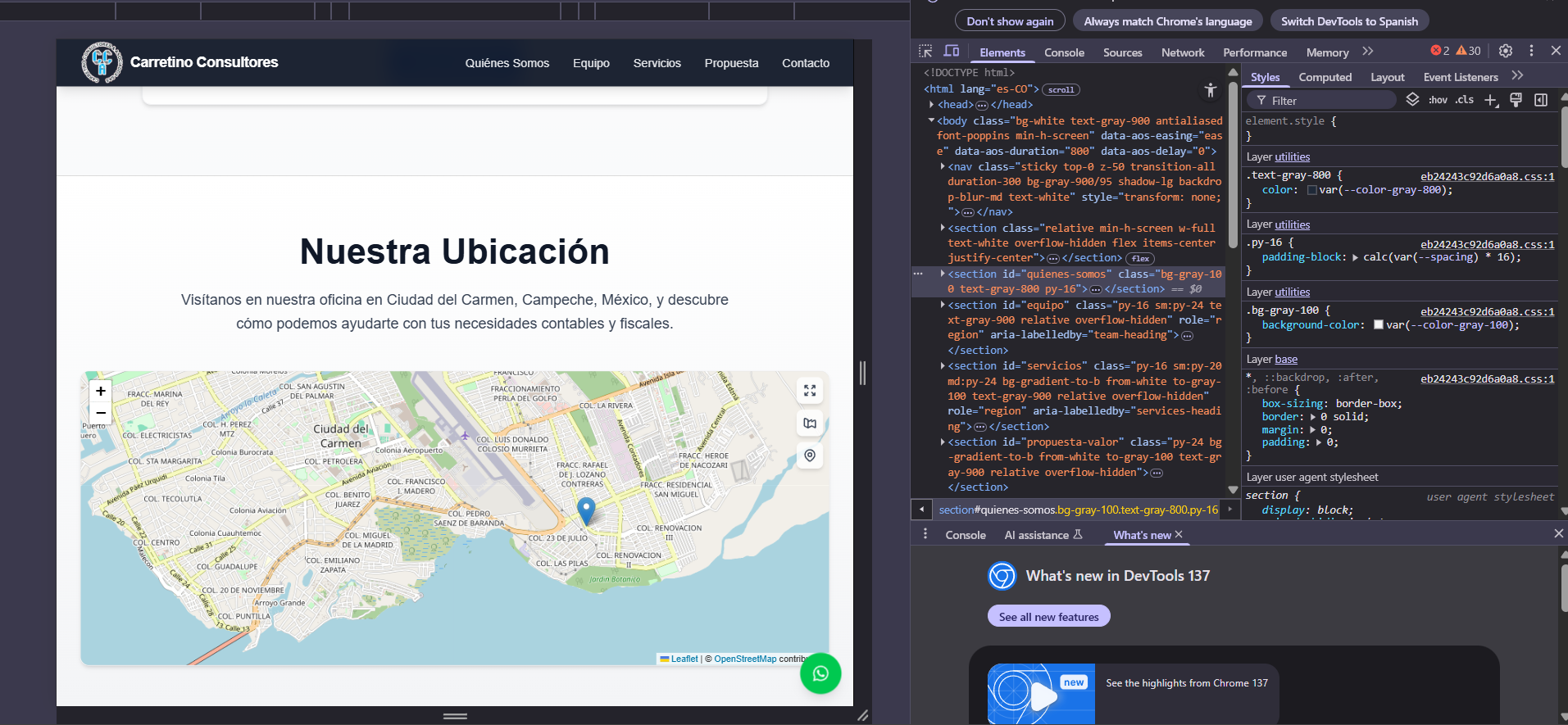Open the accessibility tree view icon
1568x725 pixels.
(1211, 90)
